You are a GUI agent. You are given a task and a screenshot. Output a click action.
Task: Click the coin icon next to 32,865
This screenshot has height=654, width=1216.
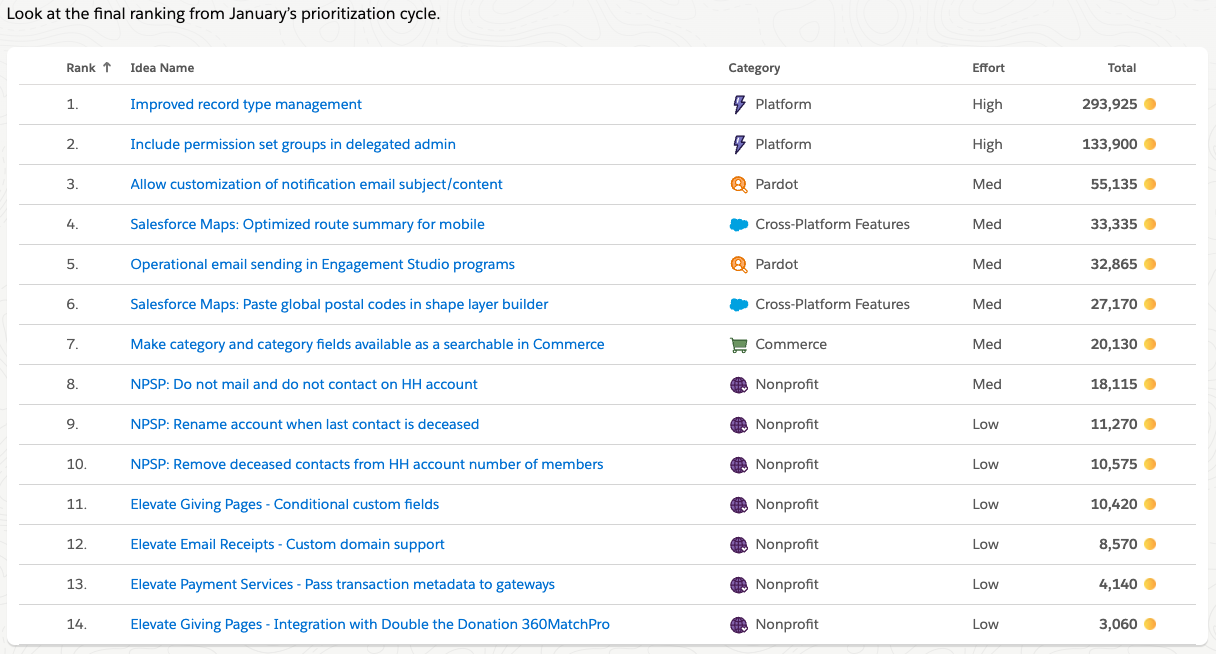coord(1150,264)
